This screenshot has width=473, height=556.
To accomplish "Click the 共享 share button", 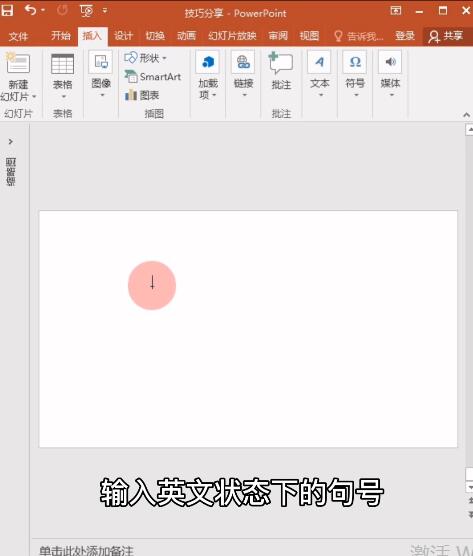I will pos(447,36).
